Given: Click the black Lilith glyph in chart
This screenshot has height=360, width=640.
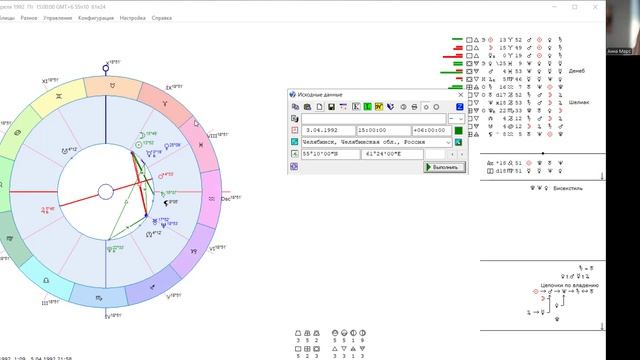Looking at the screenshot, I should pos(166,203).
